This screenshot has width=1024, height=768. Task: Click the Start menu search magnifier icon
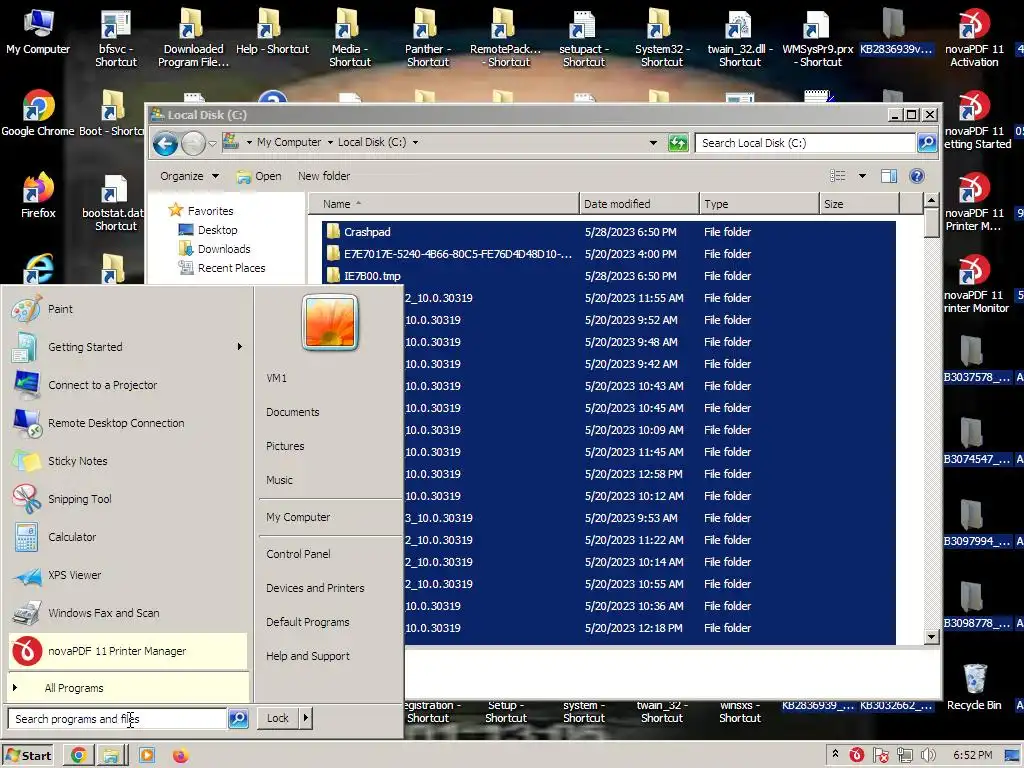pyautogui.click(x=238, y=718)
